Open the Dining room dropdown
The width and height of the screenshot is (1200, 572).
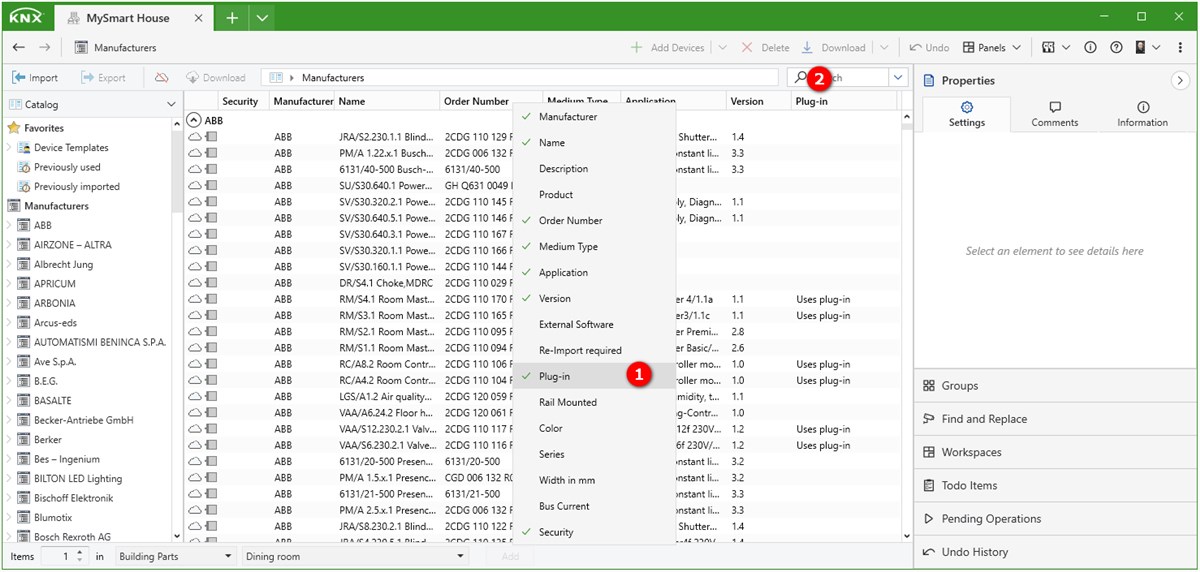tap(355, 556)
